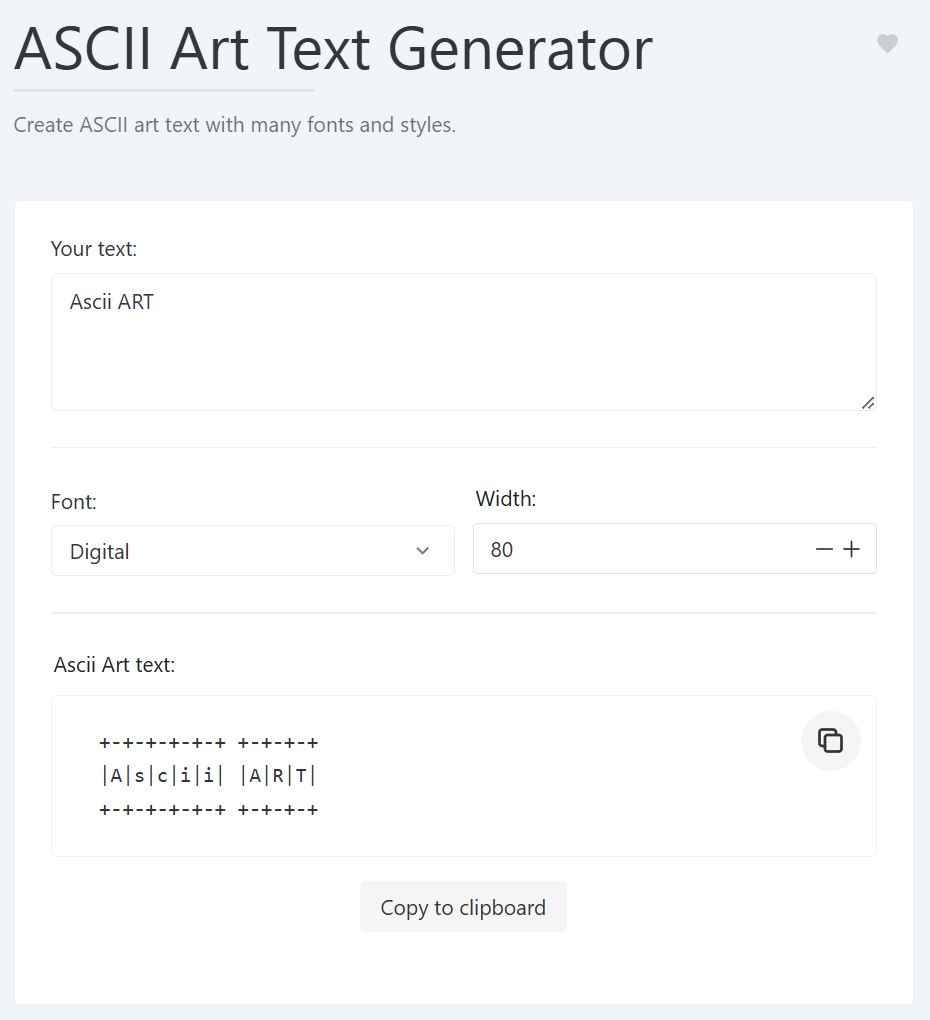Expand the Font dropdown chevron
Image resolution: width=930 pixels, height=1020 pixels.
click(423, 551)
